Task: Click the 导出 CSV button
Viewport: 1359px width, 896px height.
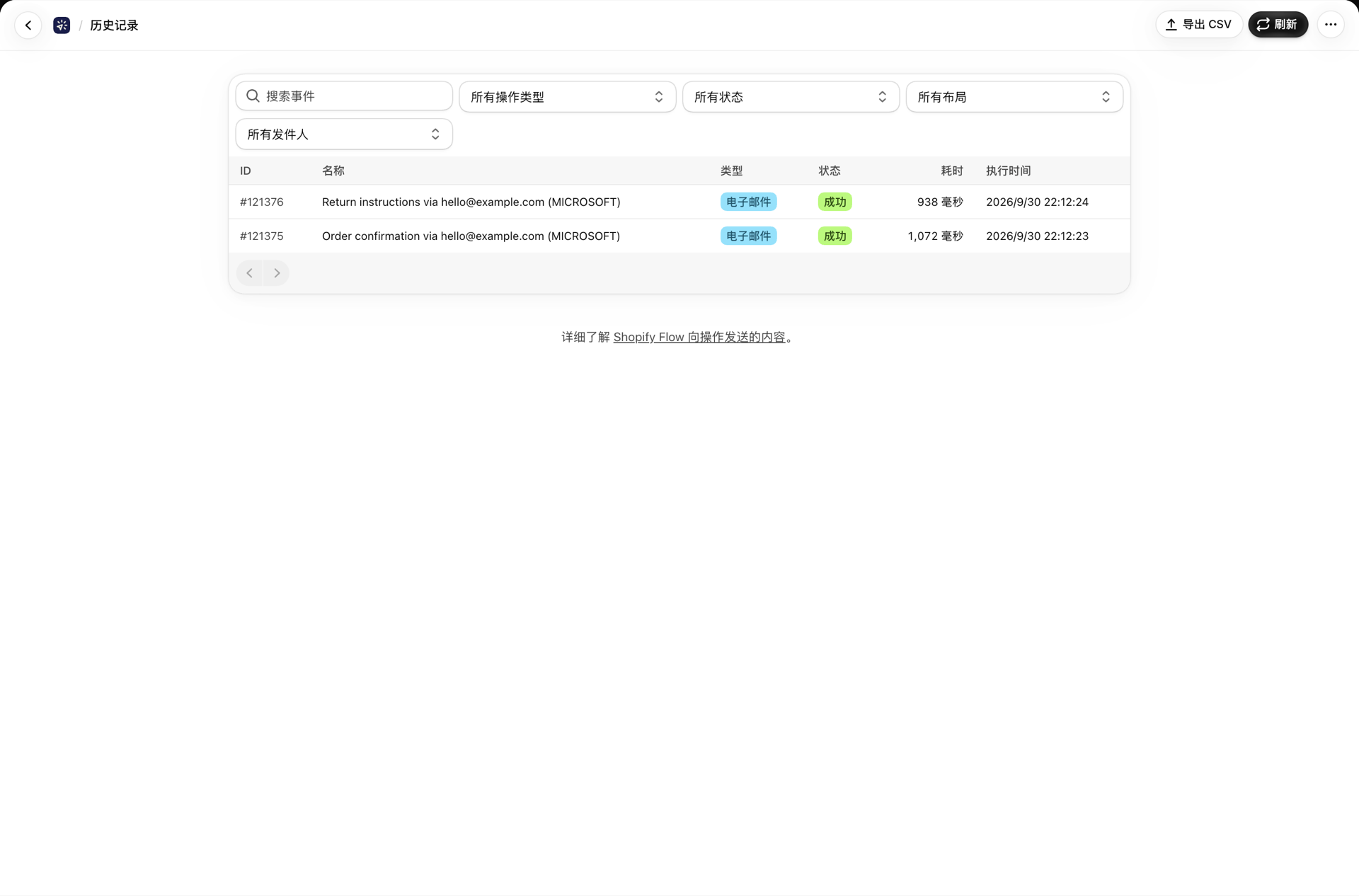Action: [x=1199, y=25]
